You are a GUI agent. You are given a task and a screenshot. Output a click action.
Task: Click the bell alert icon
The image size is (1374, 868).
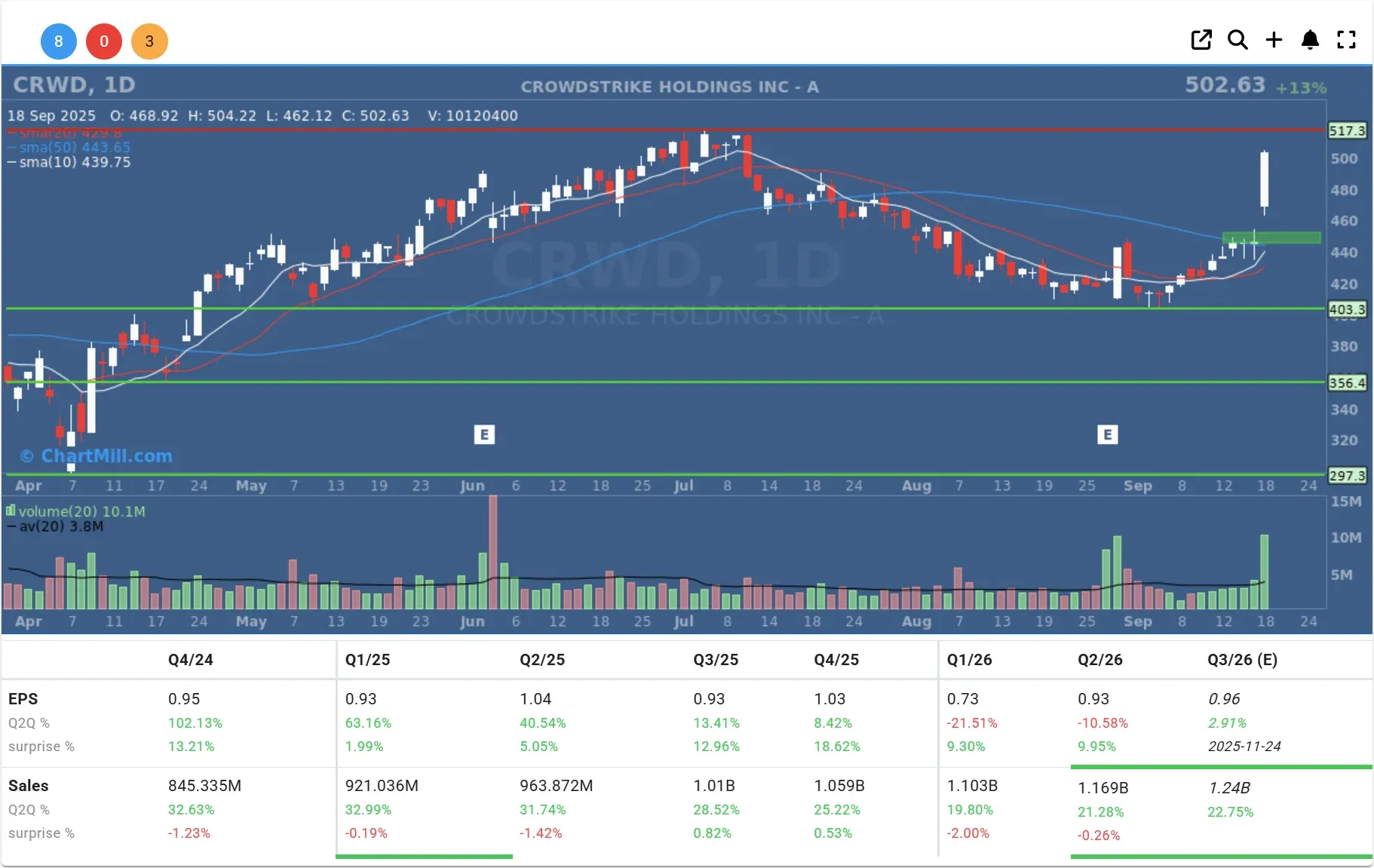click(1311, 40)
